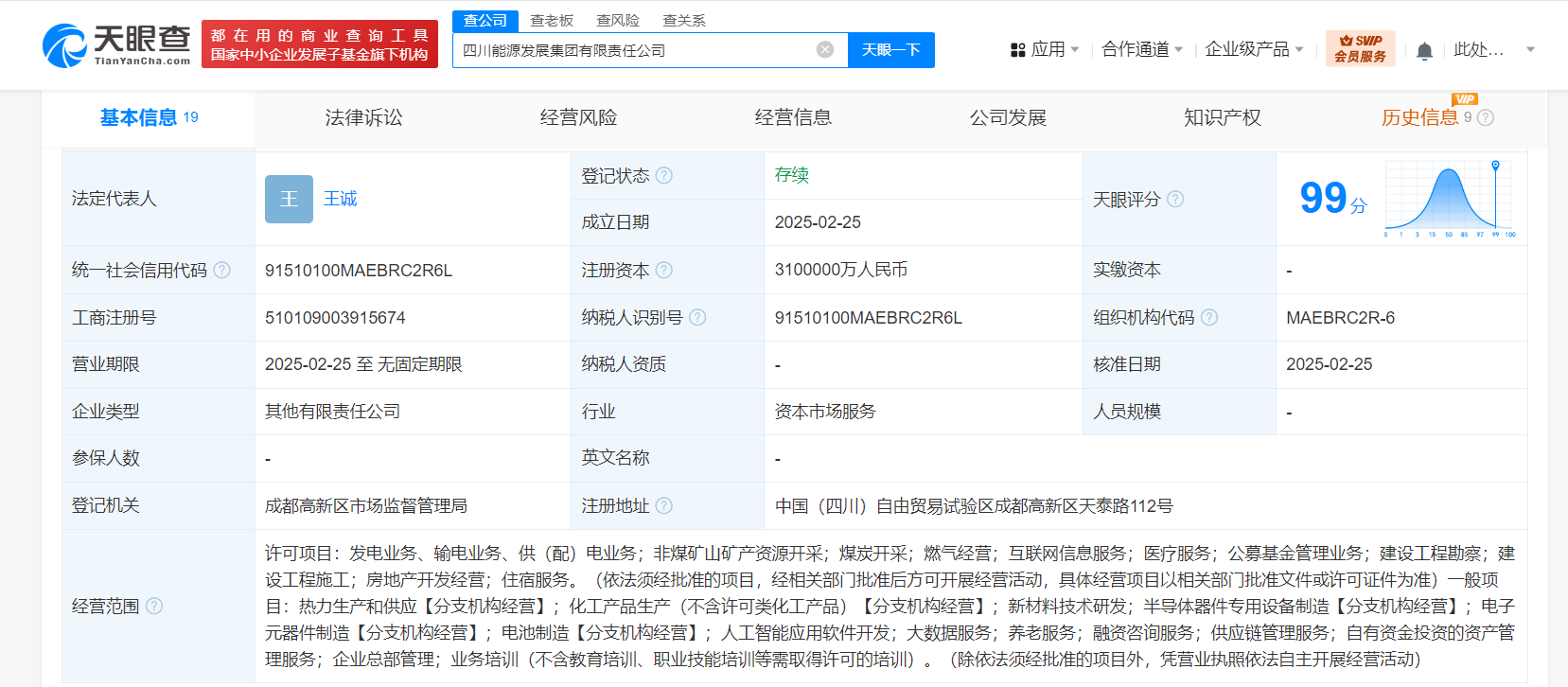Open the 经营风险 tab
1568x687 pixels.
point(578,117)
